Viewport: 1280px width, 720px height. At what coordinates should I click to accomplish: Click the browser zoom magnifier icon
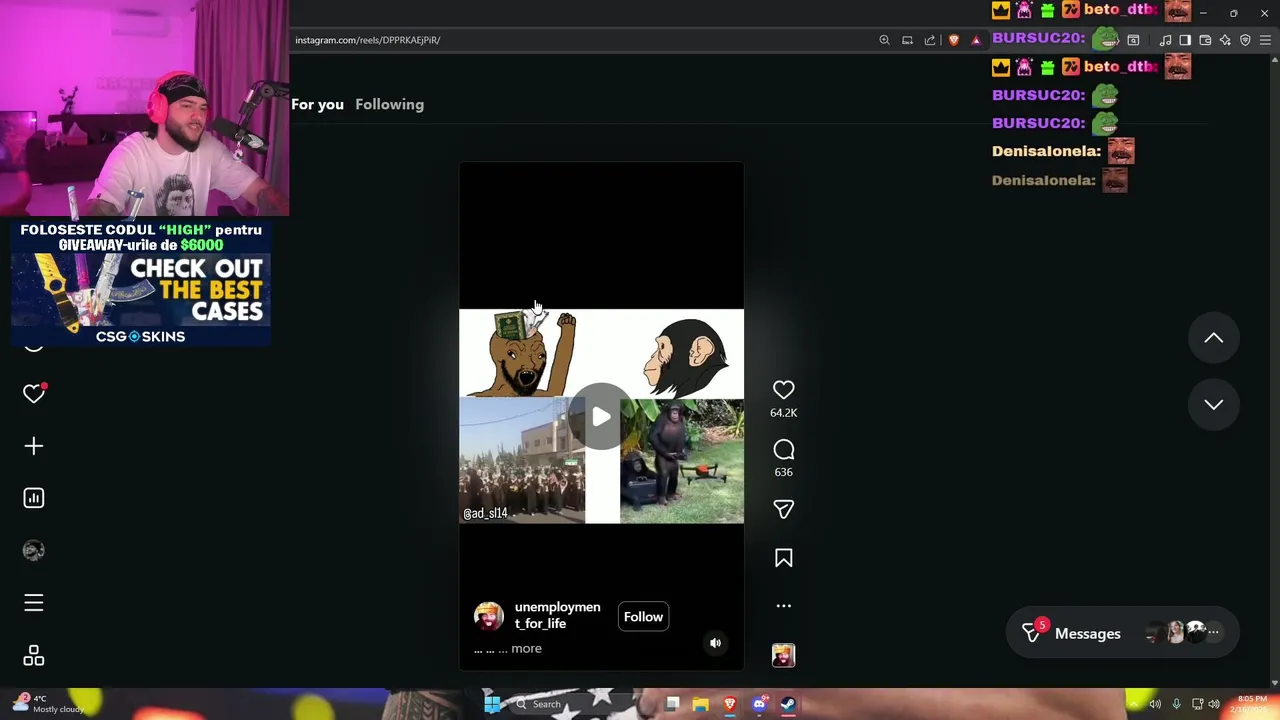click(884, 40)
